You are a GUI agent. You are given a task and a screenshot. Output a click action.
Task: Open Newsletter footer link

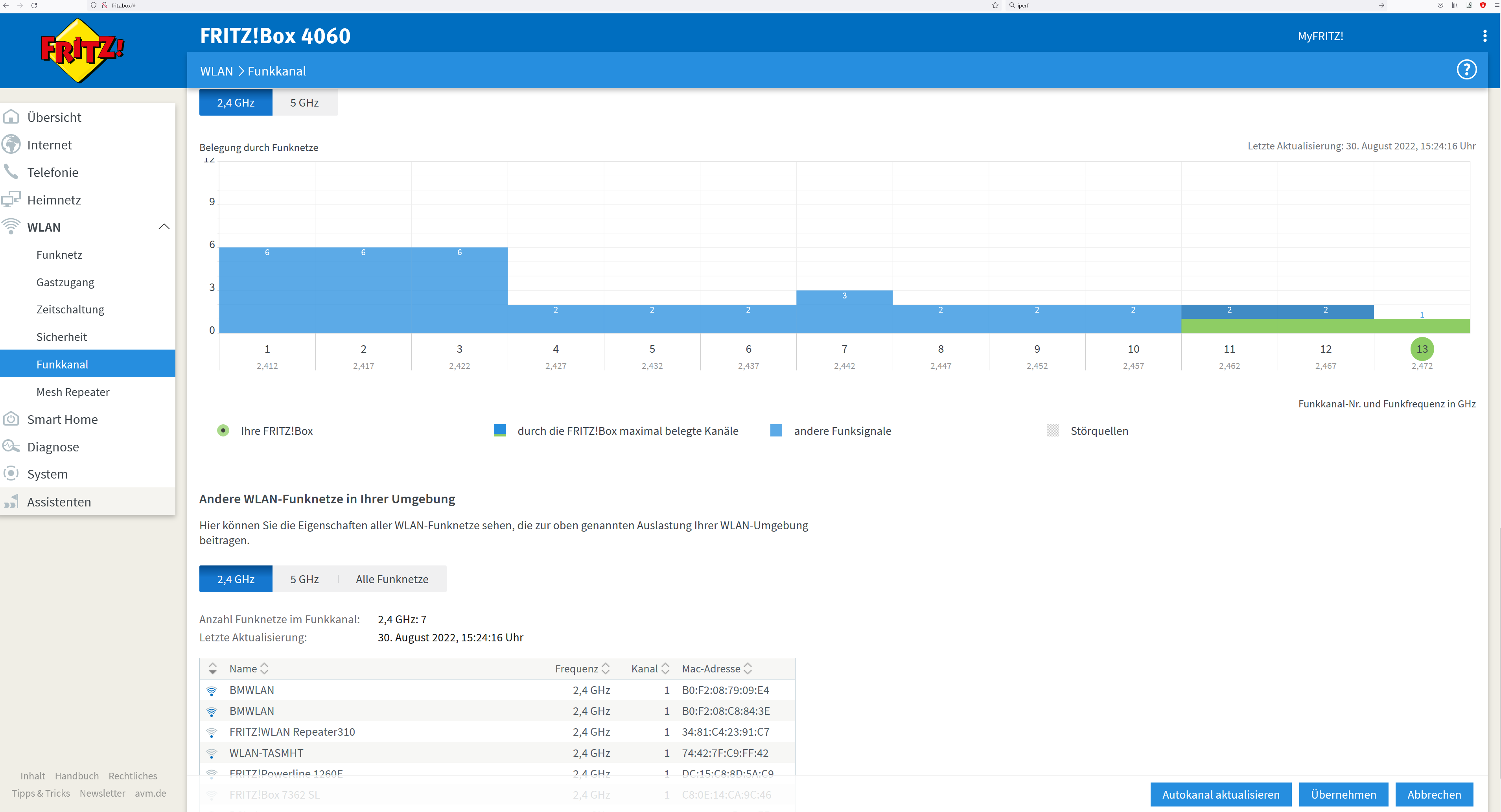tap(103, 794)
